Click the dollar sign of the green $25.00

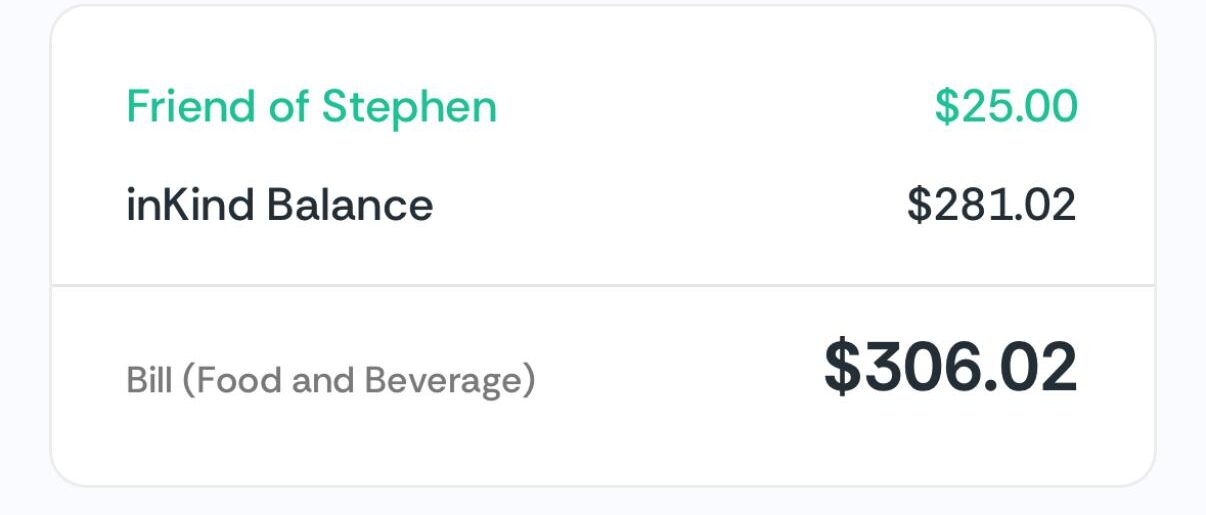[946, 106]
